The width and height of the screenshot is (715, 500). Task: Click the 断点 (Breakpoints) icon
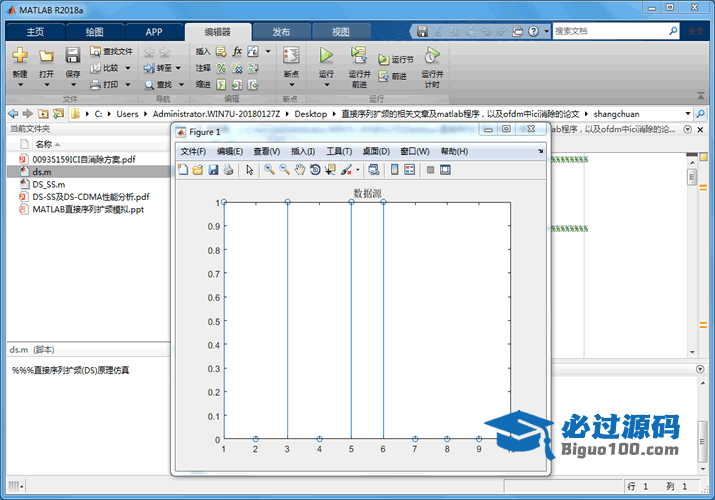tap(291, 55)
